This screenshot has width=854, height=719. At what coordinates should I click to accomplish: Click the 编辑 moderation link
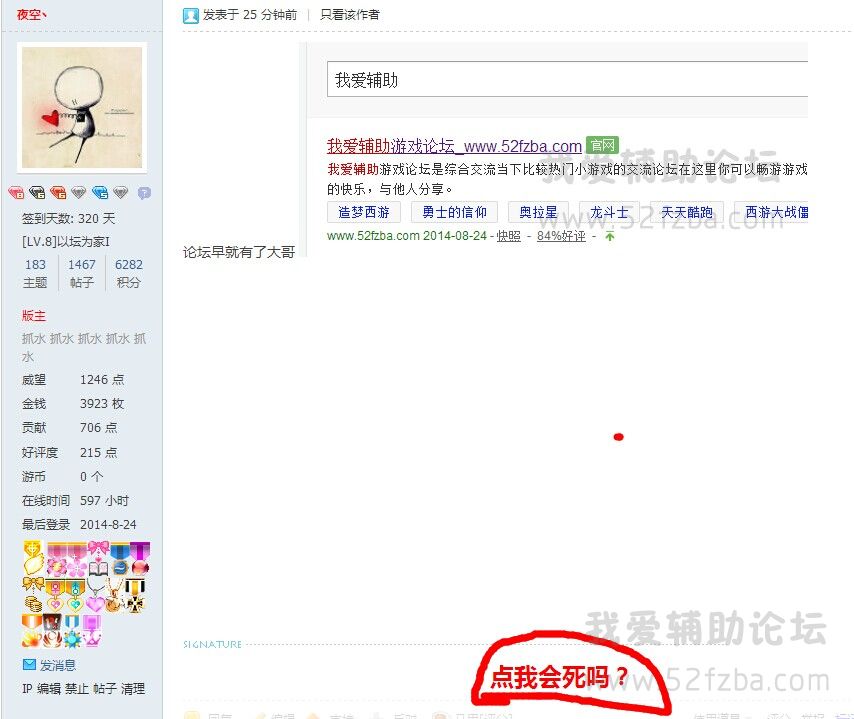point(49,689)
